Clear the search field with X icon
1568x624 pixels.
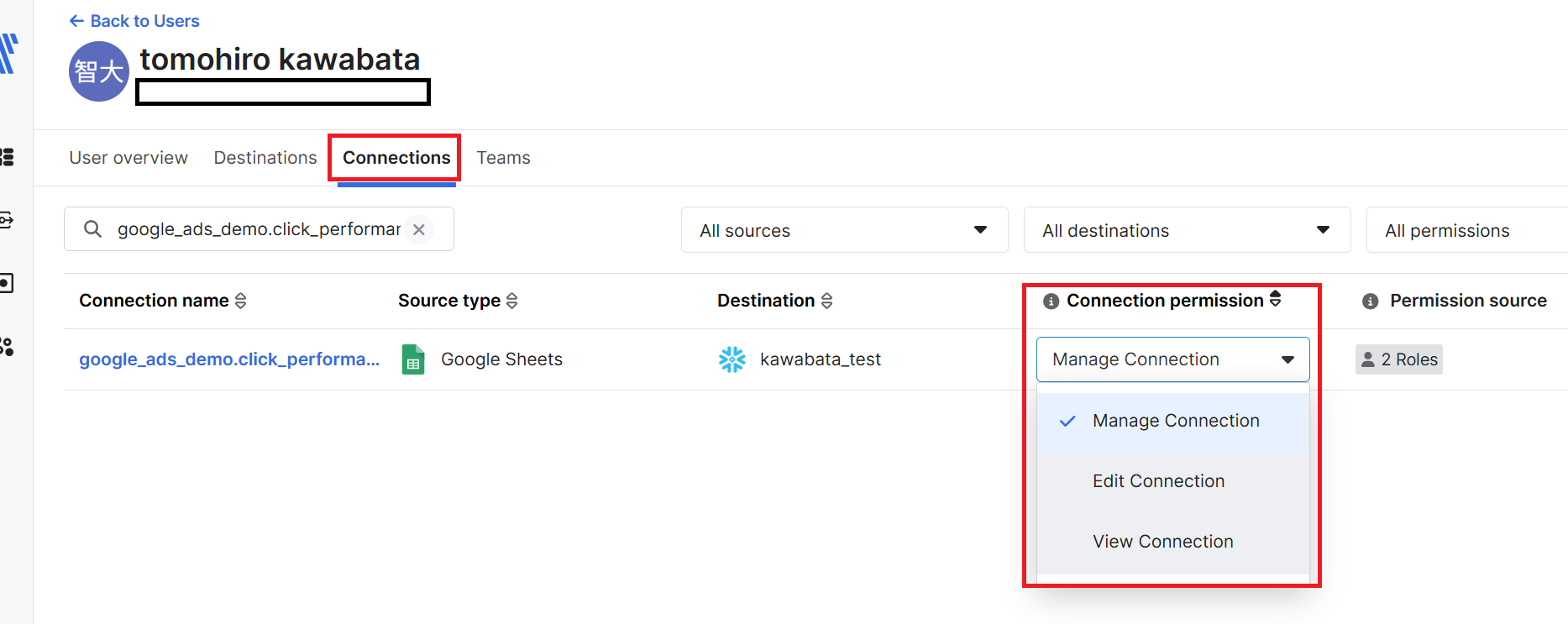pyautogui.click(x=419, y=229)
